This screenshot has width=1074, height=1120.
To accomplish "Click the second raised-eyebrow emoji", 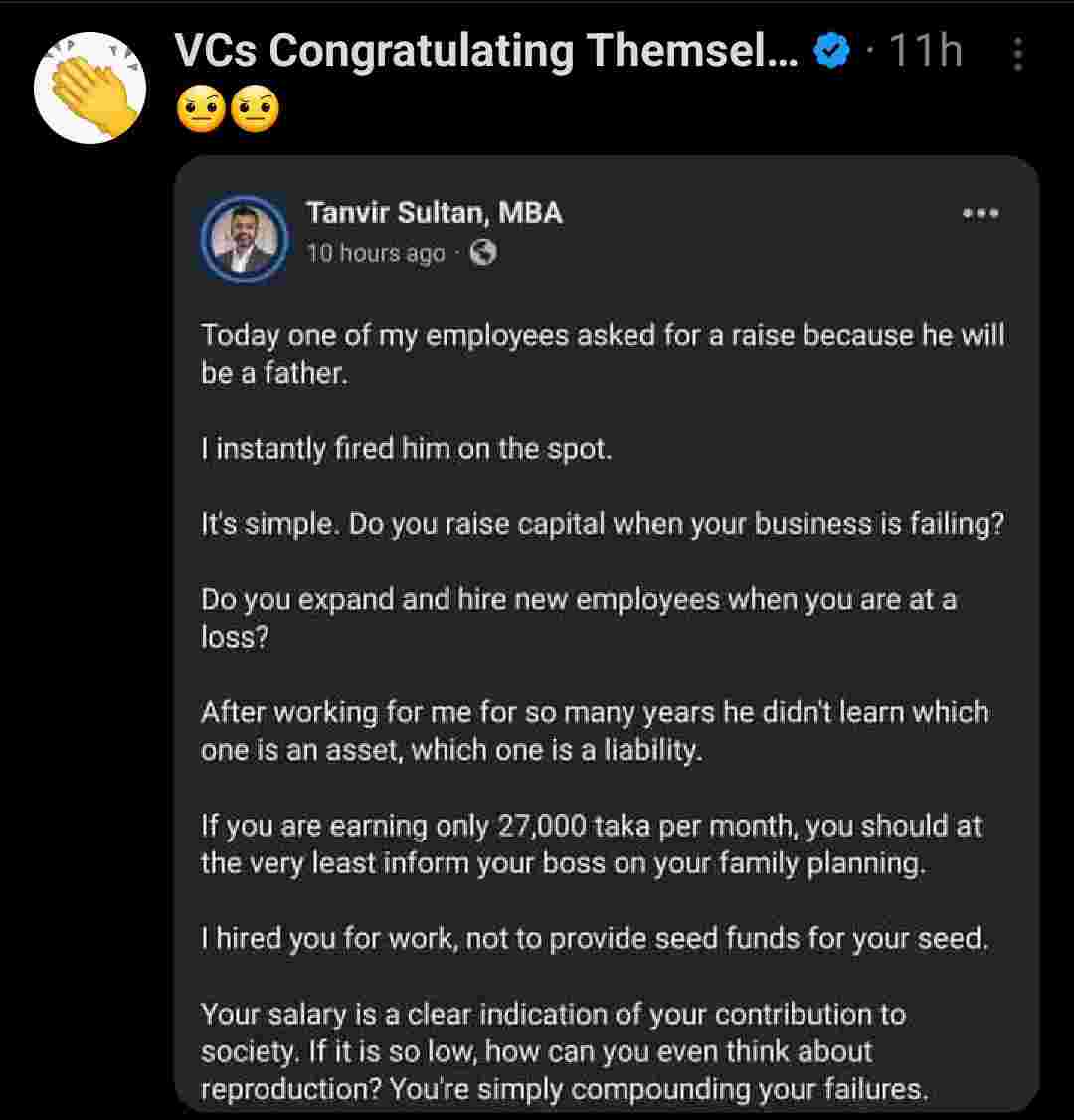I will pyautogui.click(x=255, y=110).
